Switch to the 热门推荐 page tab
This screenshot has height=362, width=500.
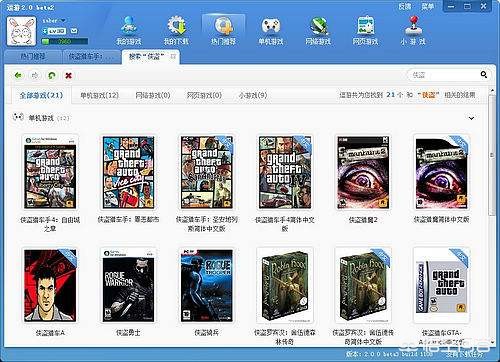click(x=33, y=57)
